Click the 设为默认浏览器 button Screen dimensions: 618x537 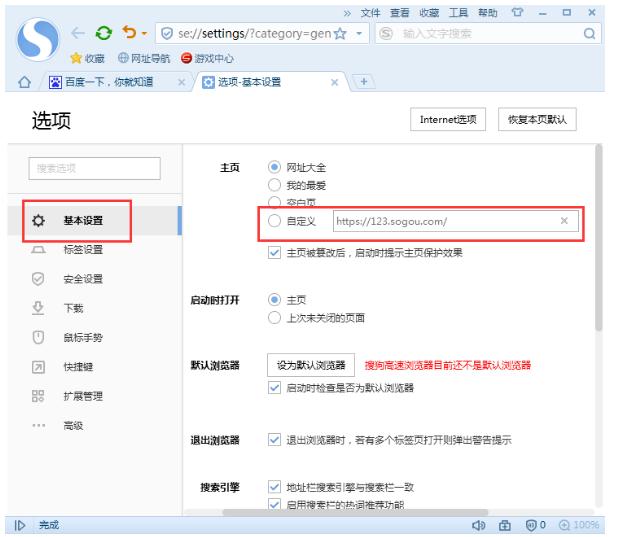click(x=311, y=365)
